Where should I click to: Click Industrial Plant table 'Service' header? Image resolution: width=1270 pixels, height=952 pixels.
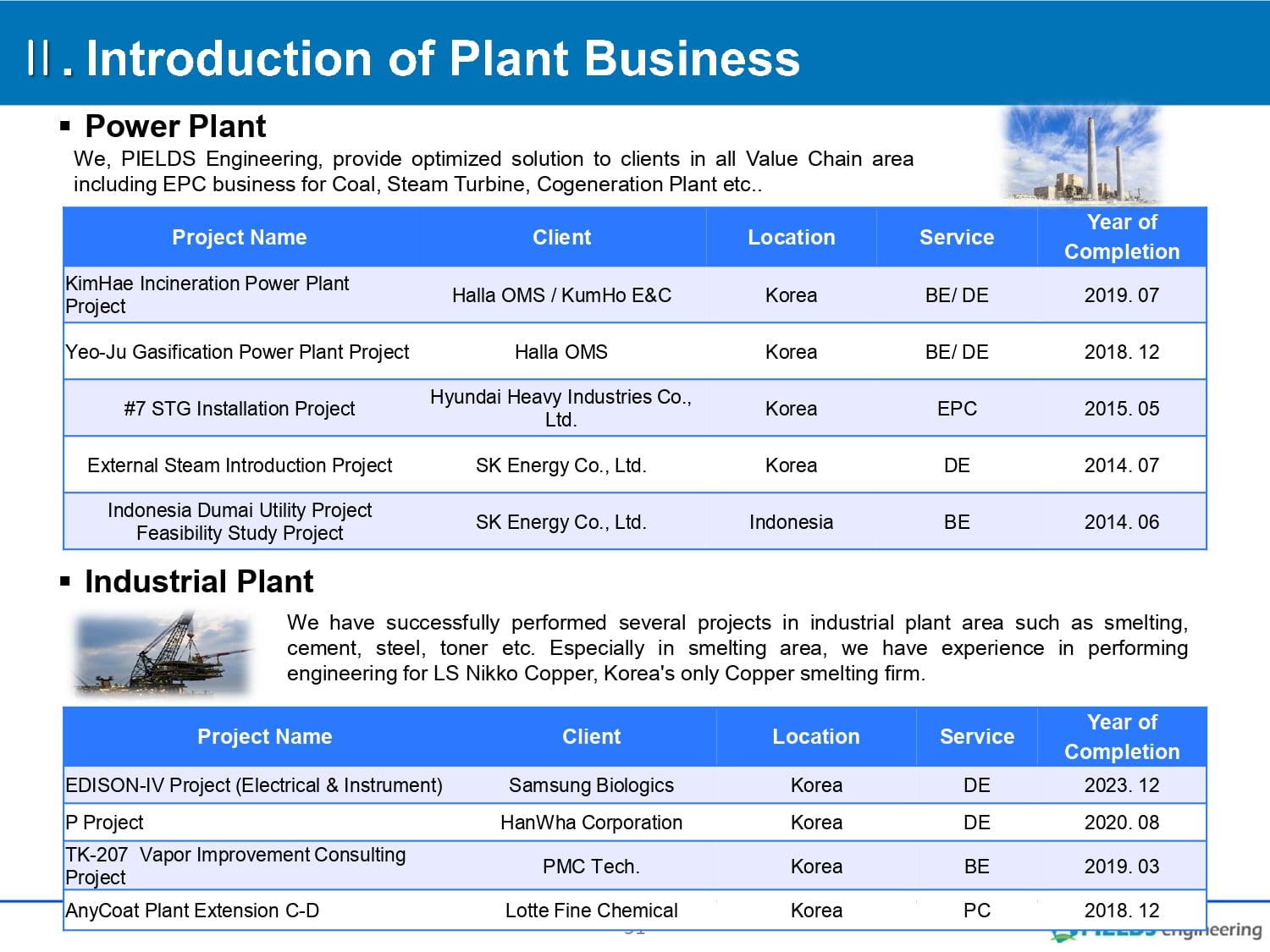coord(977,736)
